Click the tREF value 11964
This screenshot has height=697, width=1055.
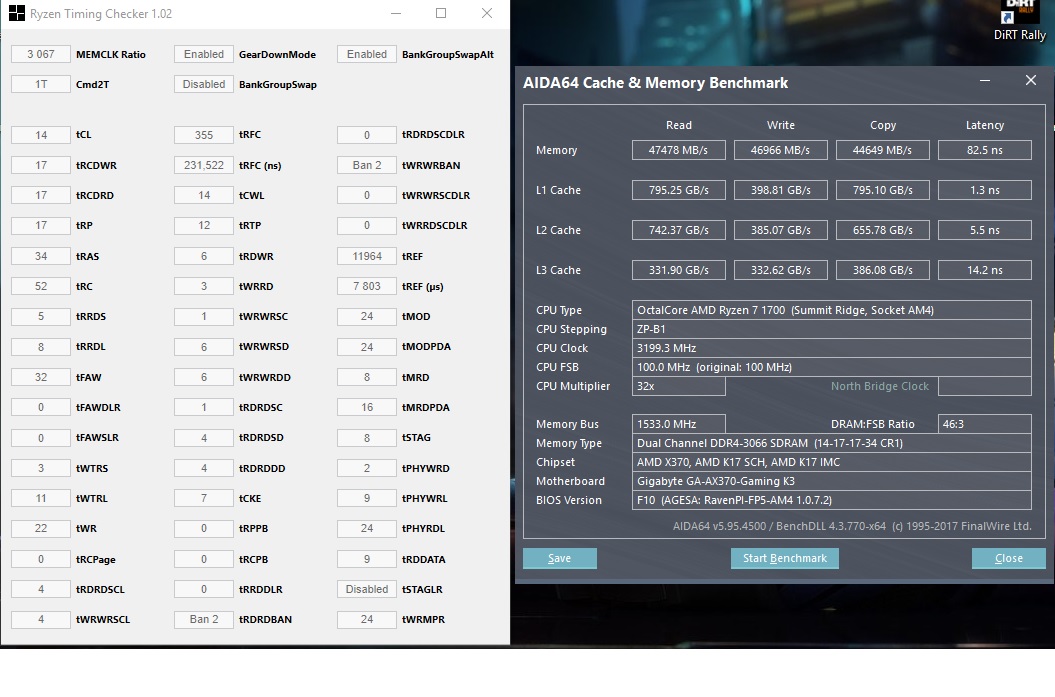point(367,256)
